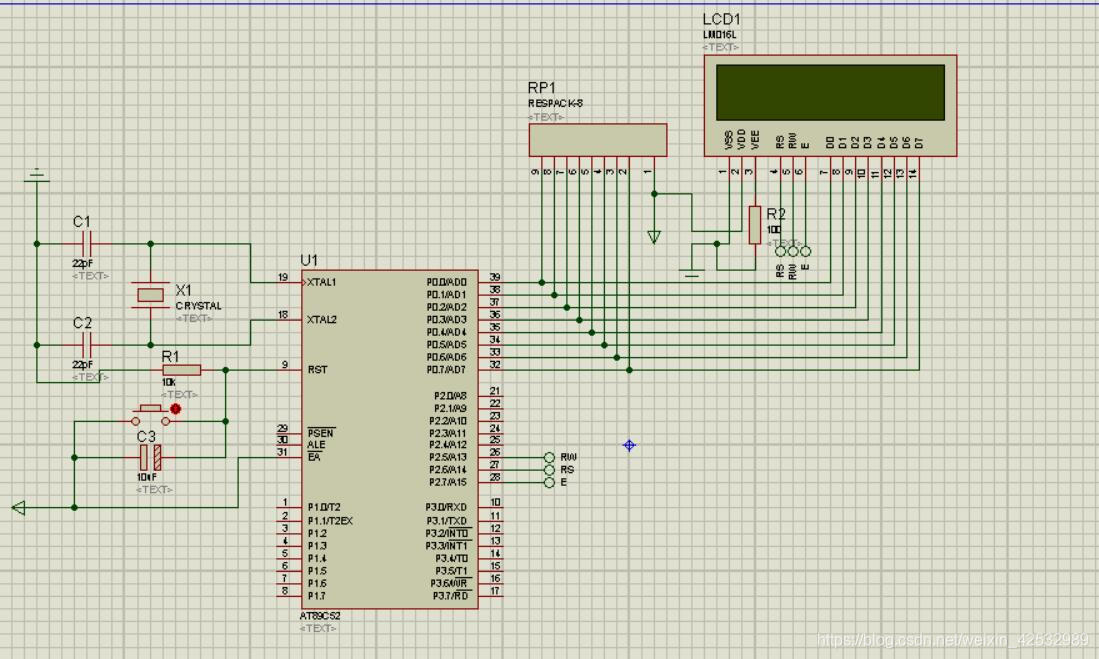Screen dimensions: 1099x659
Task: Select the RW terminal at pin P2.5
Action: point(549,457)
